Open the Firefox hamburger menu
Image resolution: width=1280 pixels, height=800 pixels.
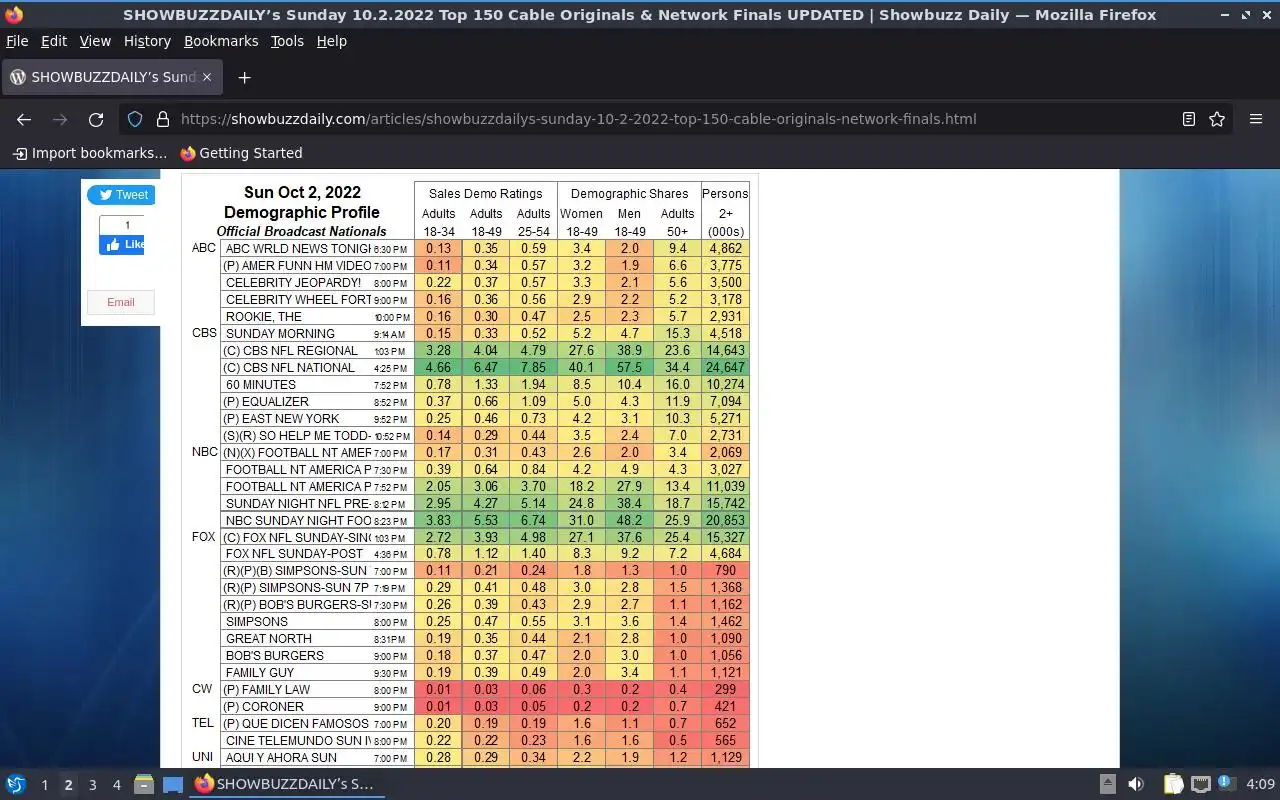pyautogui.click(x=1256, y=119)
